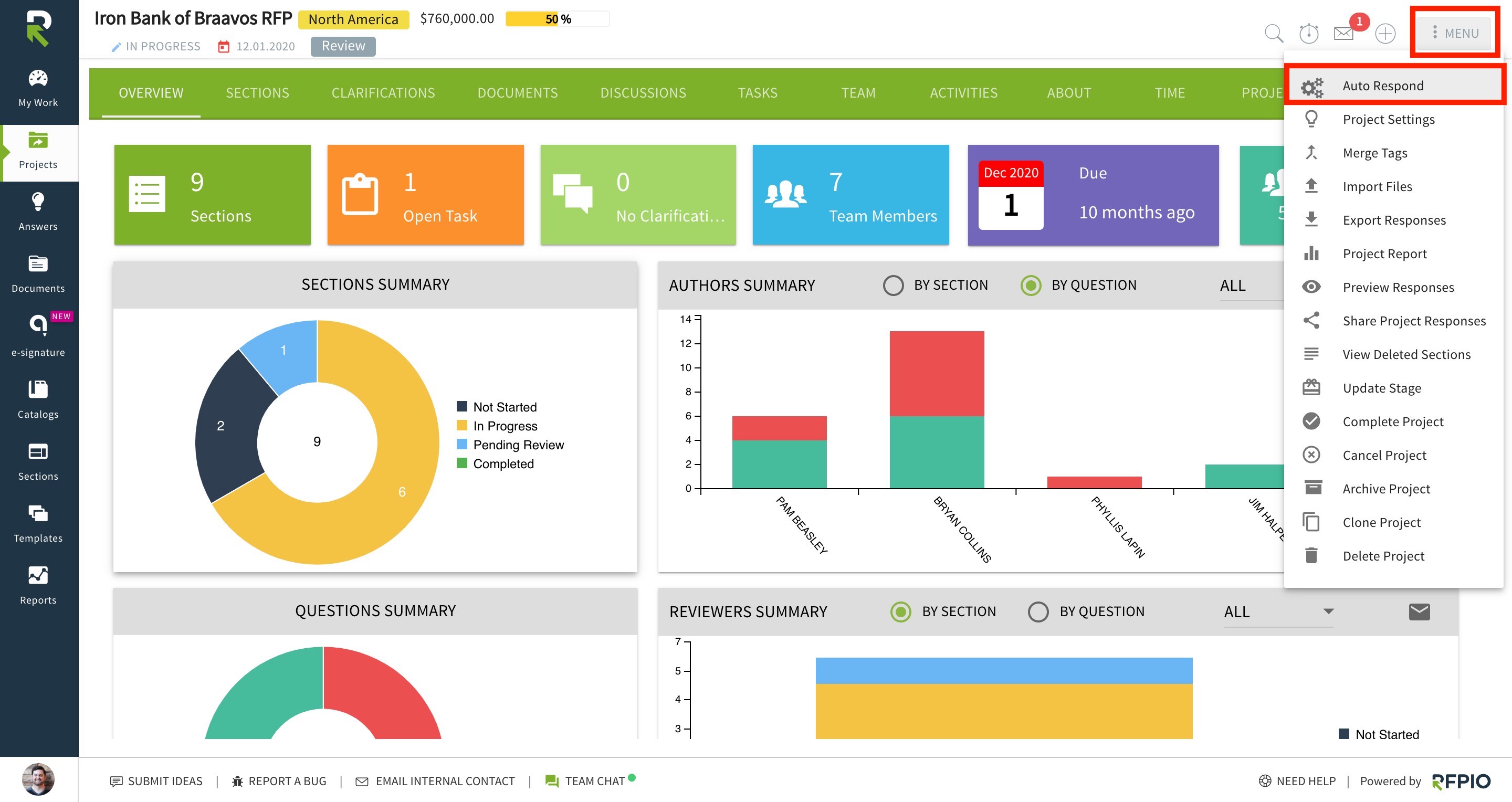Switch to the Discussions tab
The height and width of the screenshot is (802, 1512).
pyautogui.click(x=643, y=93)
